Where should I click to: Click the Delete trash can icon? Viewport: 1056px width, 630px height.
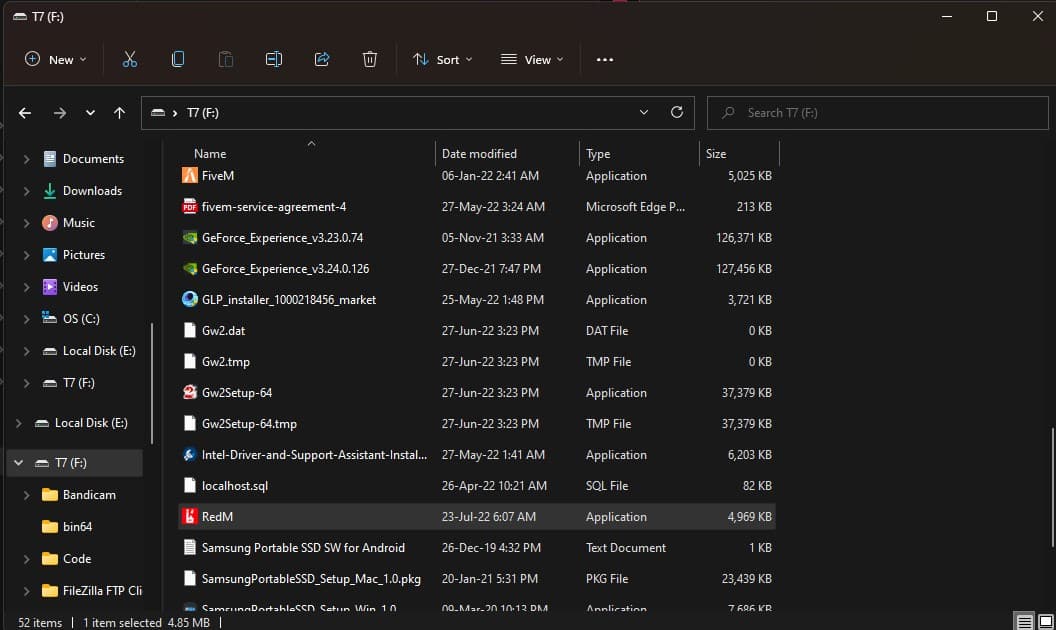coord(370,59)
